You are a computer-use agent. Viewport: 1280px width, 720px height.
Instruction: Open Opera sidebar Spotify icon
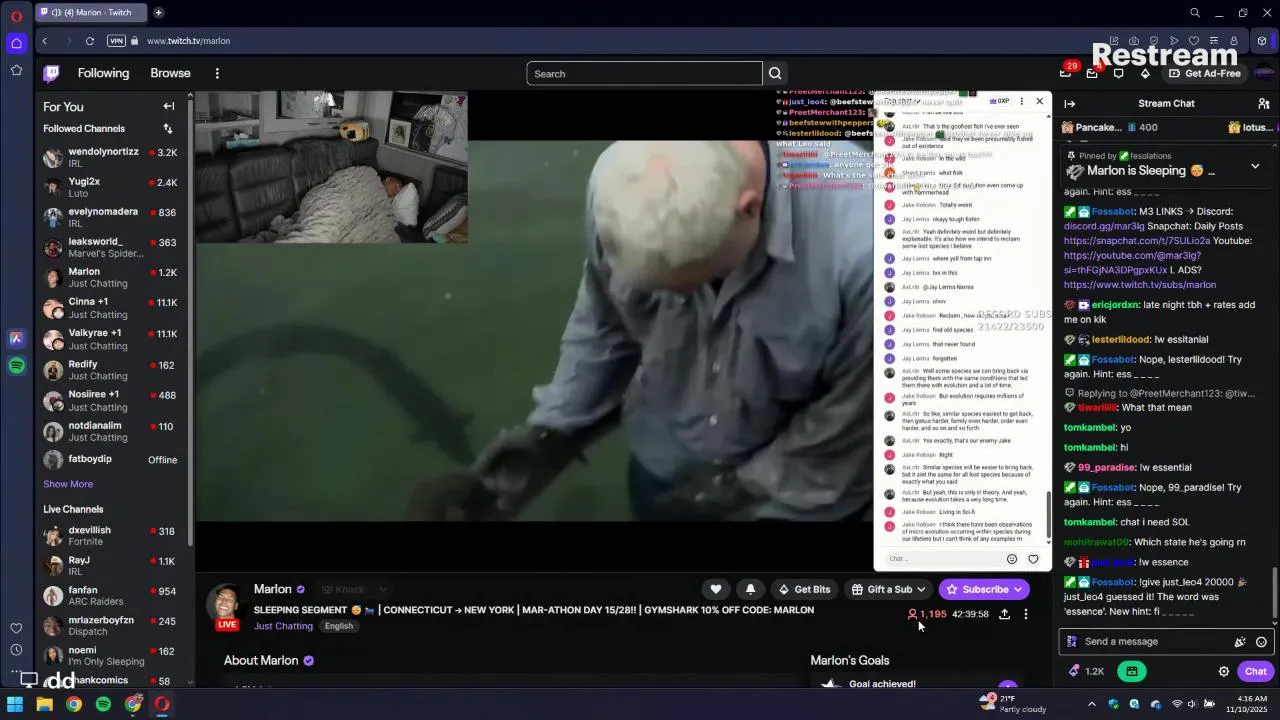coord(16,366)
